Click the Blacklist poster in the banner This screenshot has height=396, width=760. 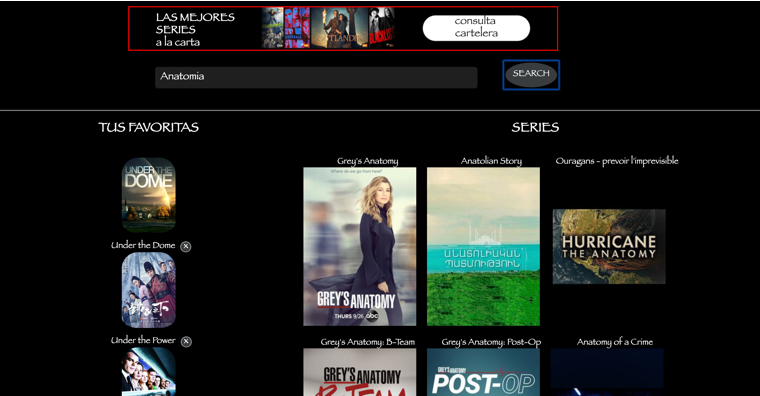[381, 28]
